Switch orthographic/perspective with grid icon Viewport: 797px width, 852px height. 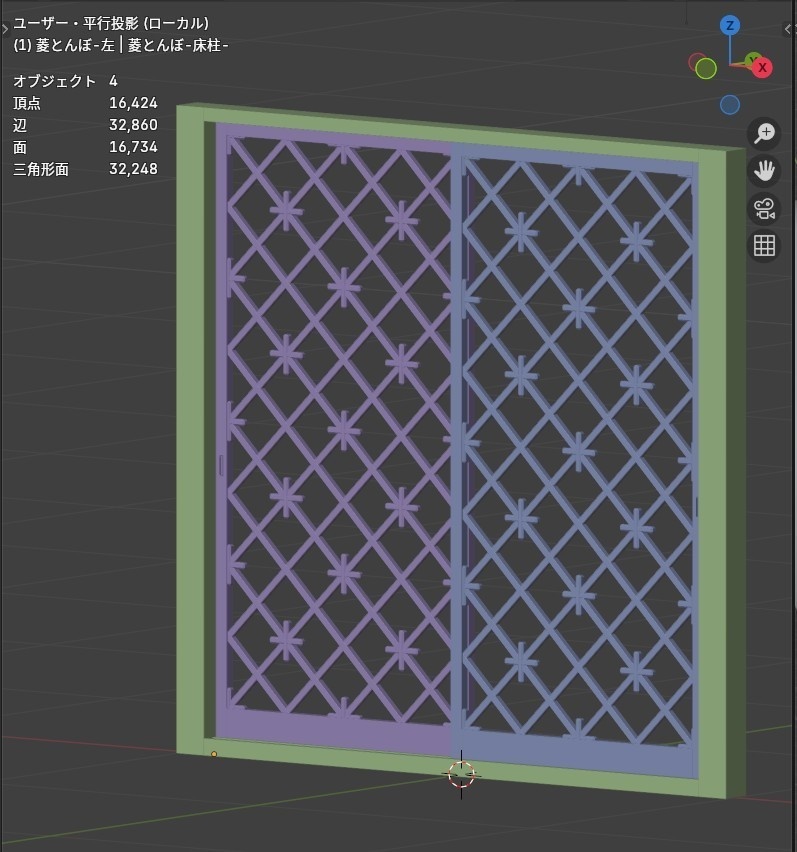pyautogui.click(x=764, y=246)
